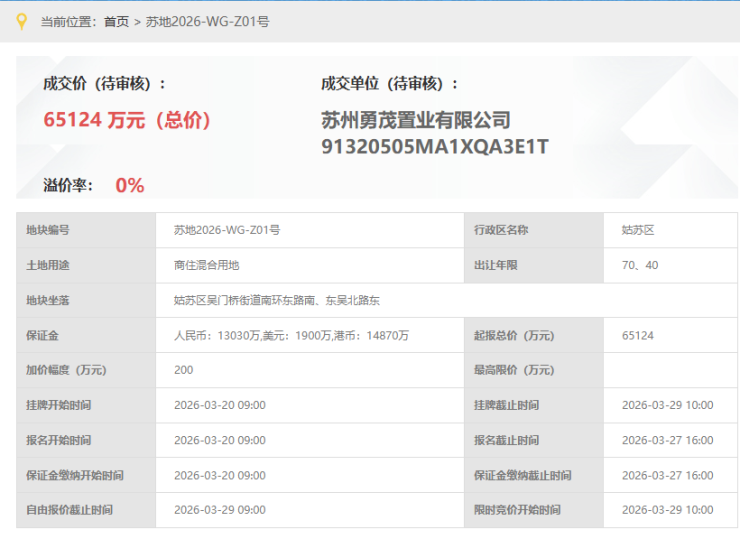Click the 0% premium rate value
The width and height of the screenshot is (740, 539).
(130, 185)
